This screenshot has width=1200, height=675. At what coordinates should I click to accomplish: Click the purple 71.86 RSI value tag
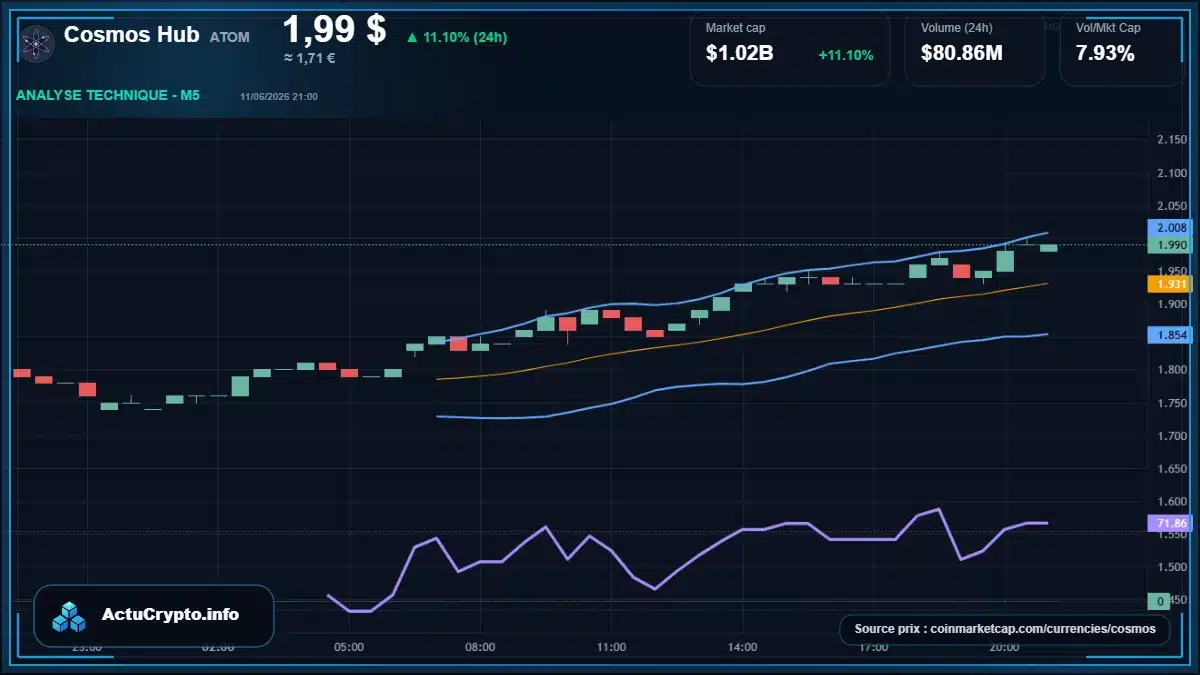[1169, 523]
